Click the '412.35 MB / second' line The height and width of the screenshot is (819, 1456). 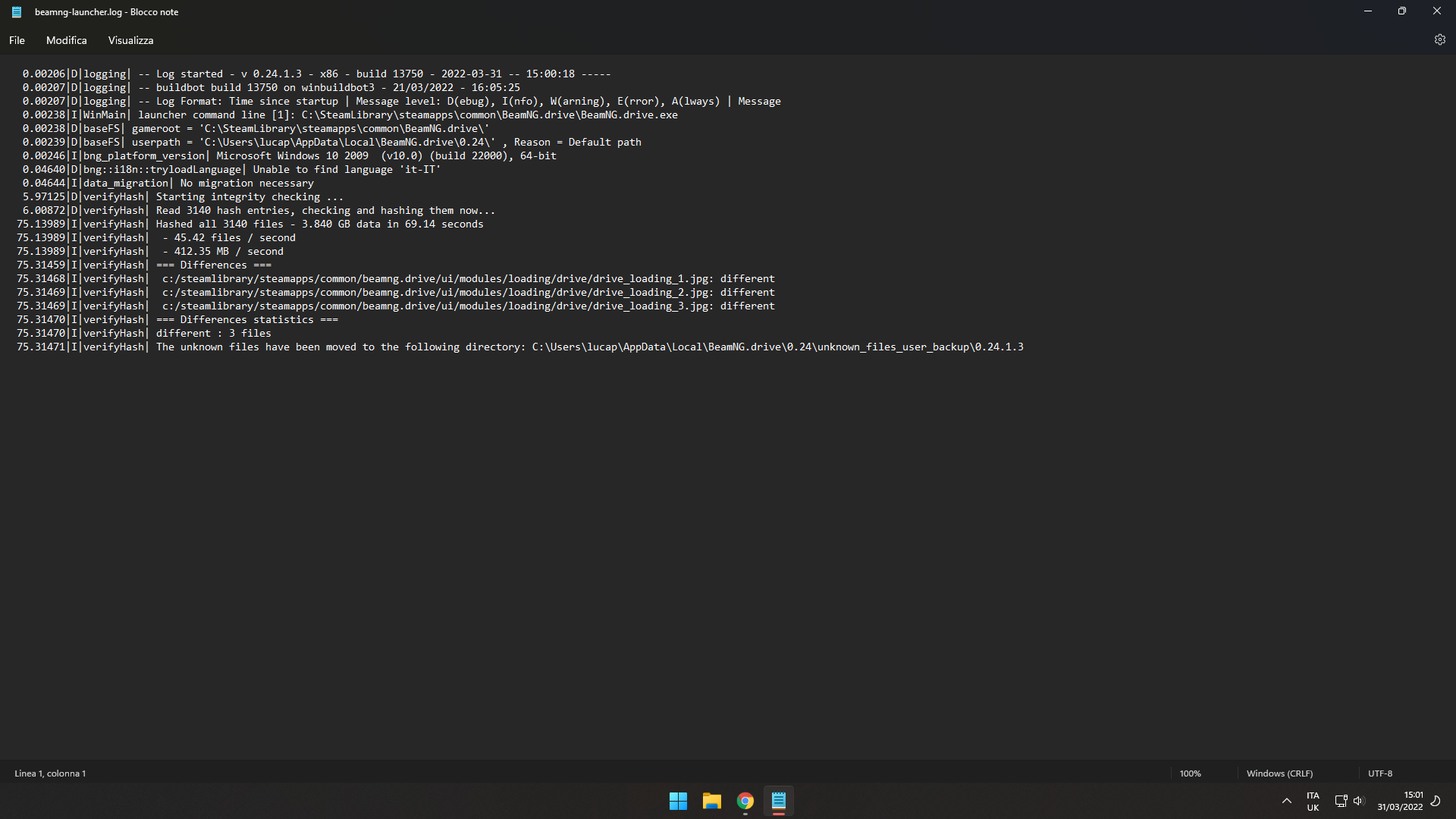point(149,251)
